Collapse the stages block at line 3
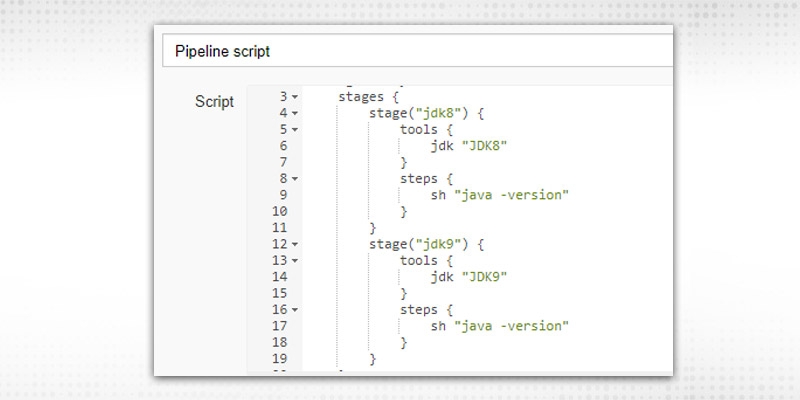800x400 pixels. (295, 97)
